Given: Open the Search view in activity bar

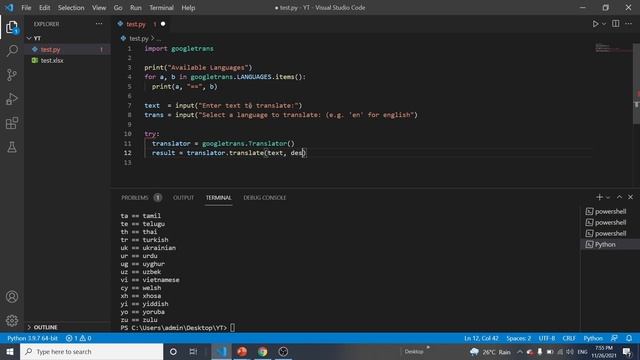Looking at the screenshot, I should [12, 51].
